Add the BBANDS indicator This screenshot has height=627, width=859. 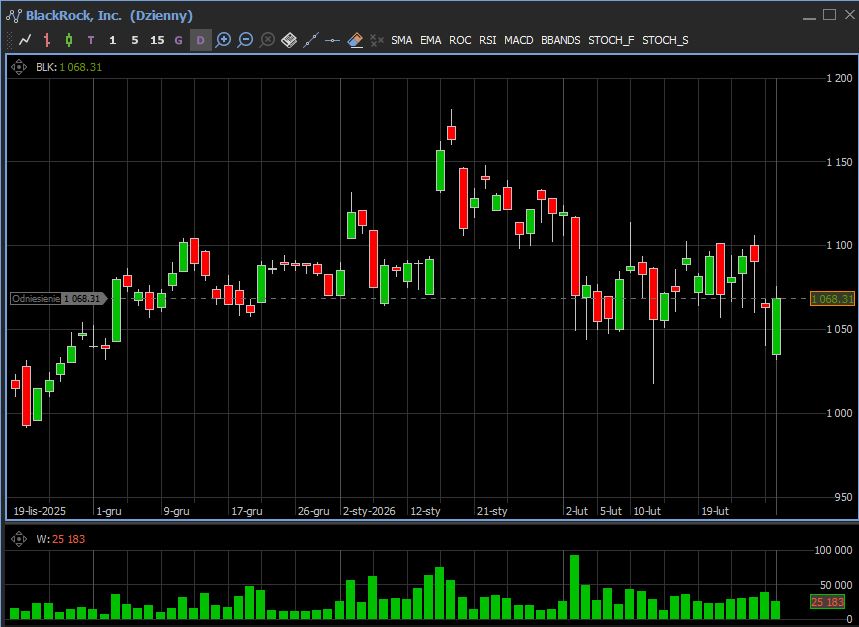[560, 40]
